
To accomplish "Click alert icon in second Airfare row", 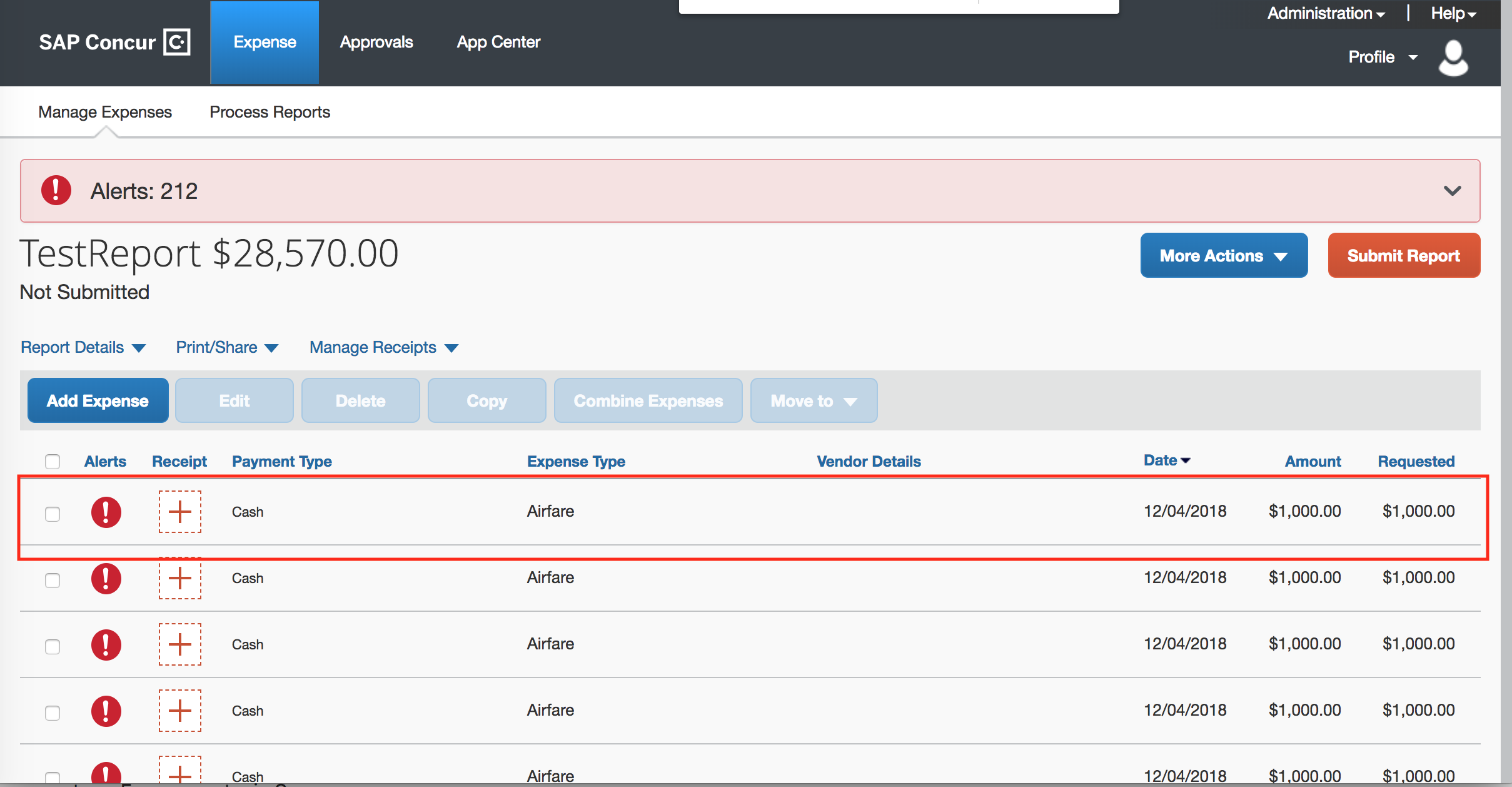I will tap(106, 579).
